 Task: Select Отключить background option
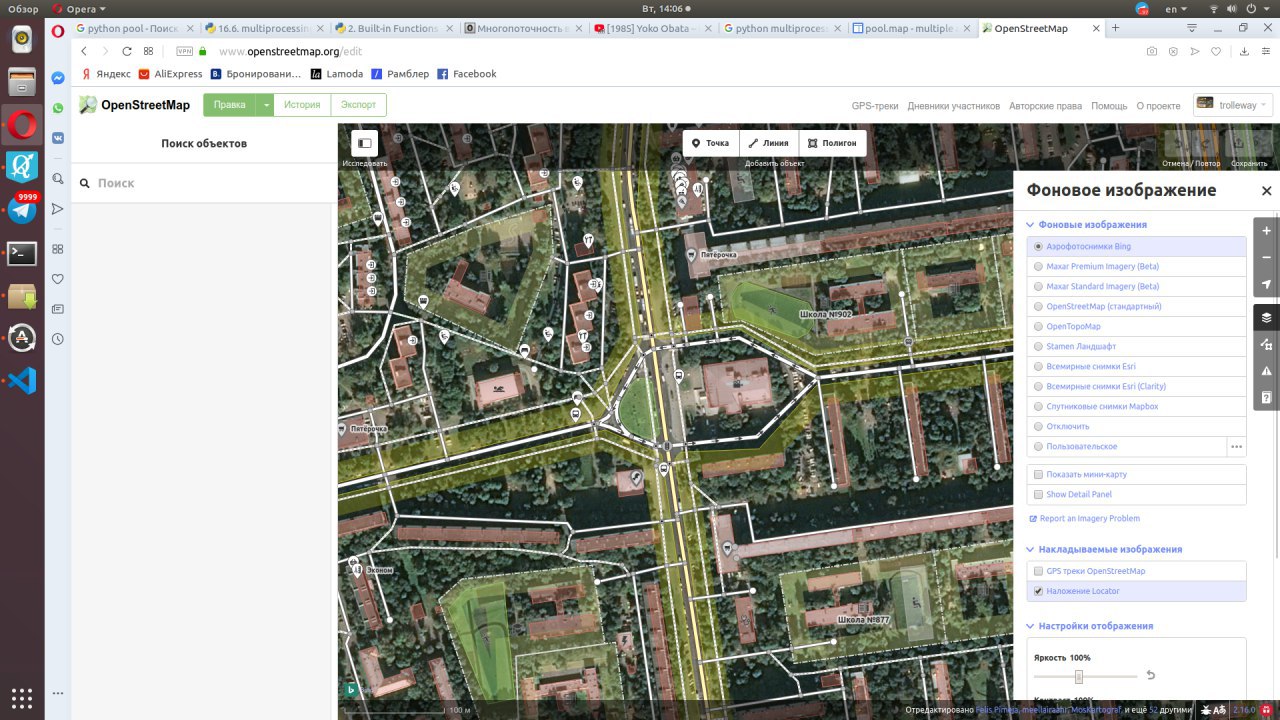click(x=1137, y=426)
